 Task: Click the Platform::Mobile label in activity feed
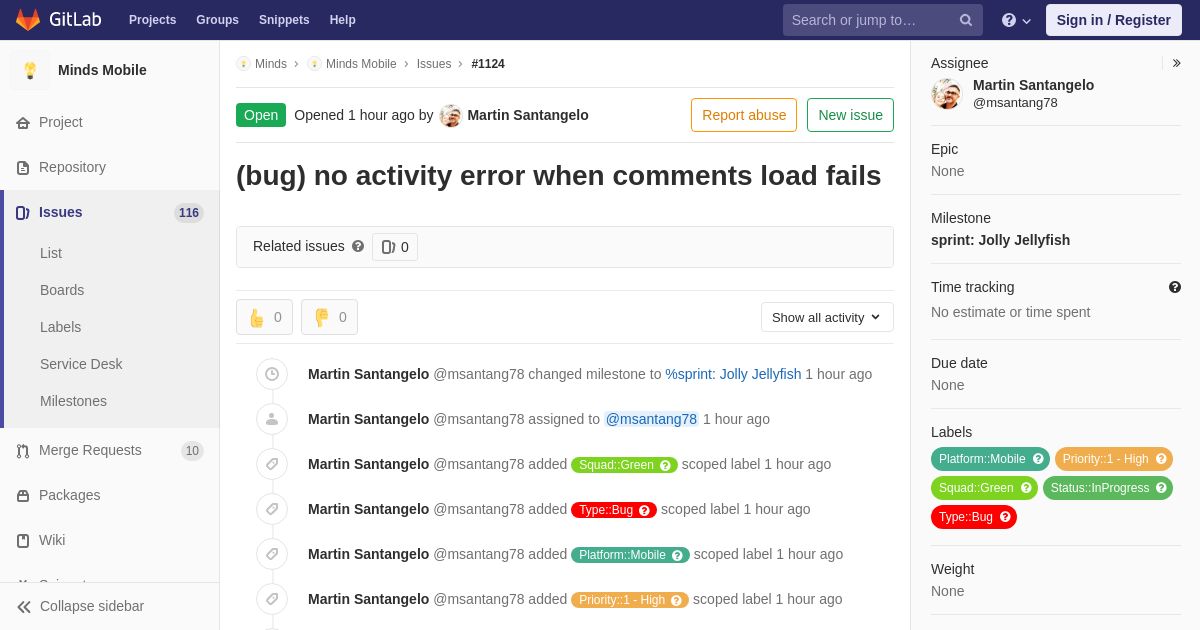point(630,555)
